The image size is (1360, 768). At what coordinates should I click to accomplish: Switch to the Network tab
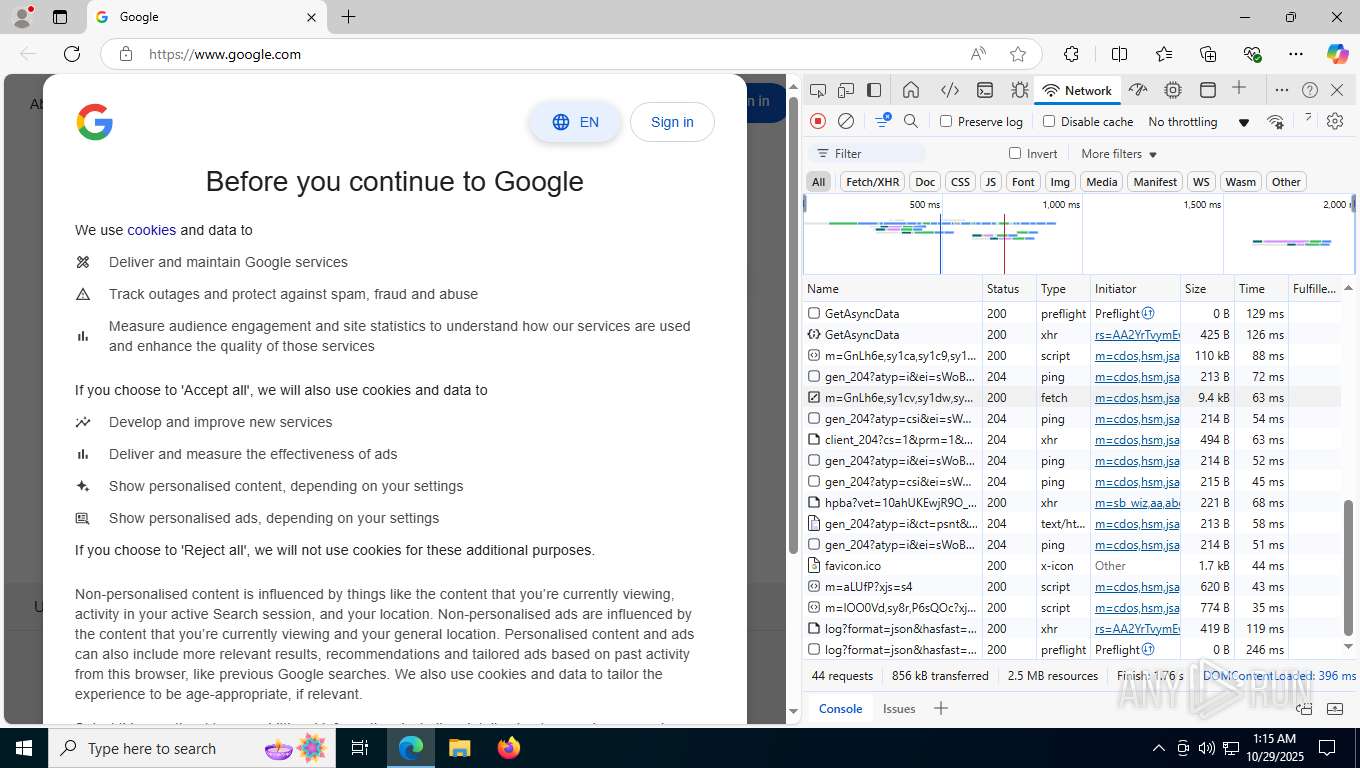[x=1077, y=90]
